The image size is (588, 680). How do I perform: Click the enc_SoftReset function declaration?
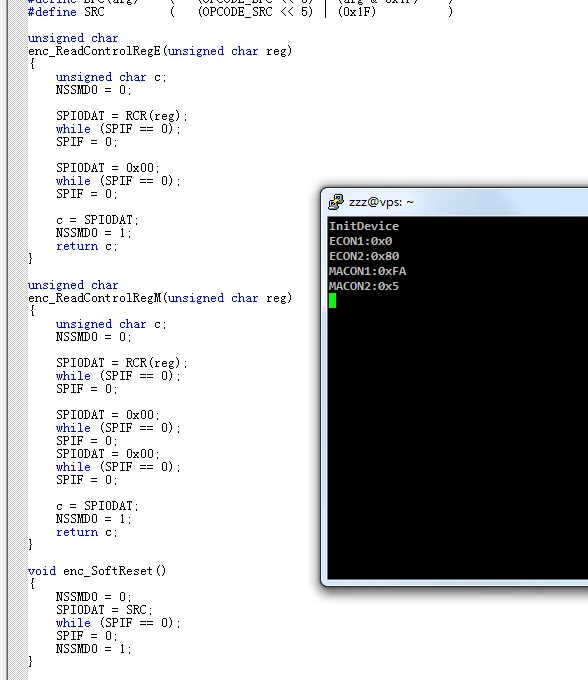(x=97, y=571)
